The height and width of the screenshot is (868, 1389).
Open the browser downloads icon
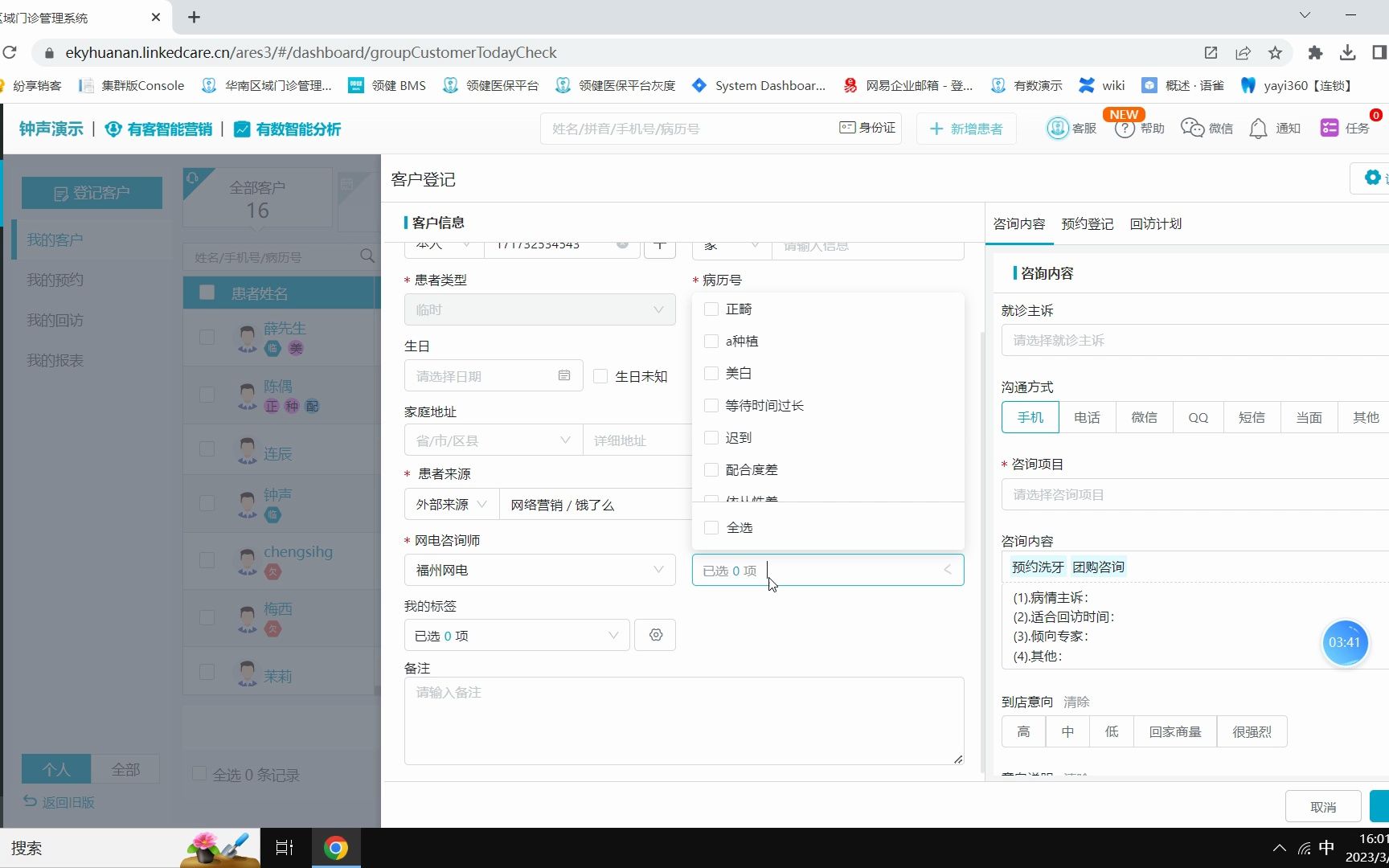1347,52
